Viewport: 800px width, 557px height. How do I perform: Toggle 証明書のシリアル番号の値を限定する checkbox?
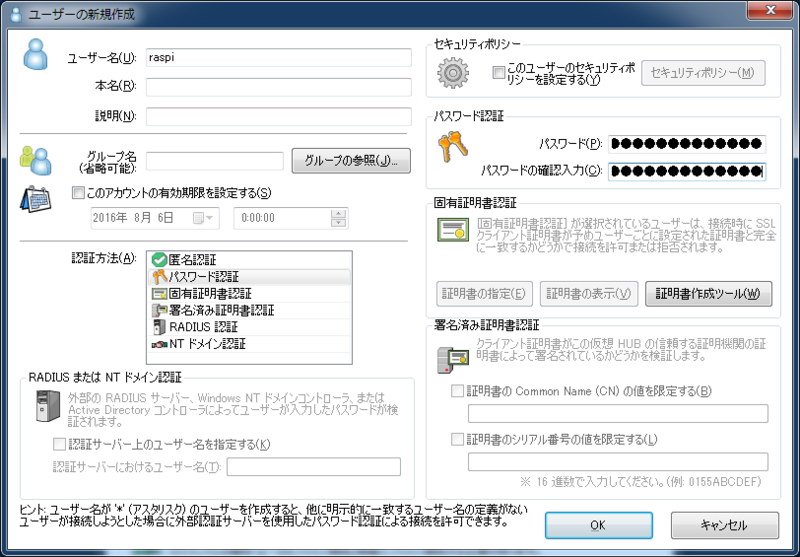[x=457, y=439]
